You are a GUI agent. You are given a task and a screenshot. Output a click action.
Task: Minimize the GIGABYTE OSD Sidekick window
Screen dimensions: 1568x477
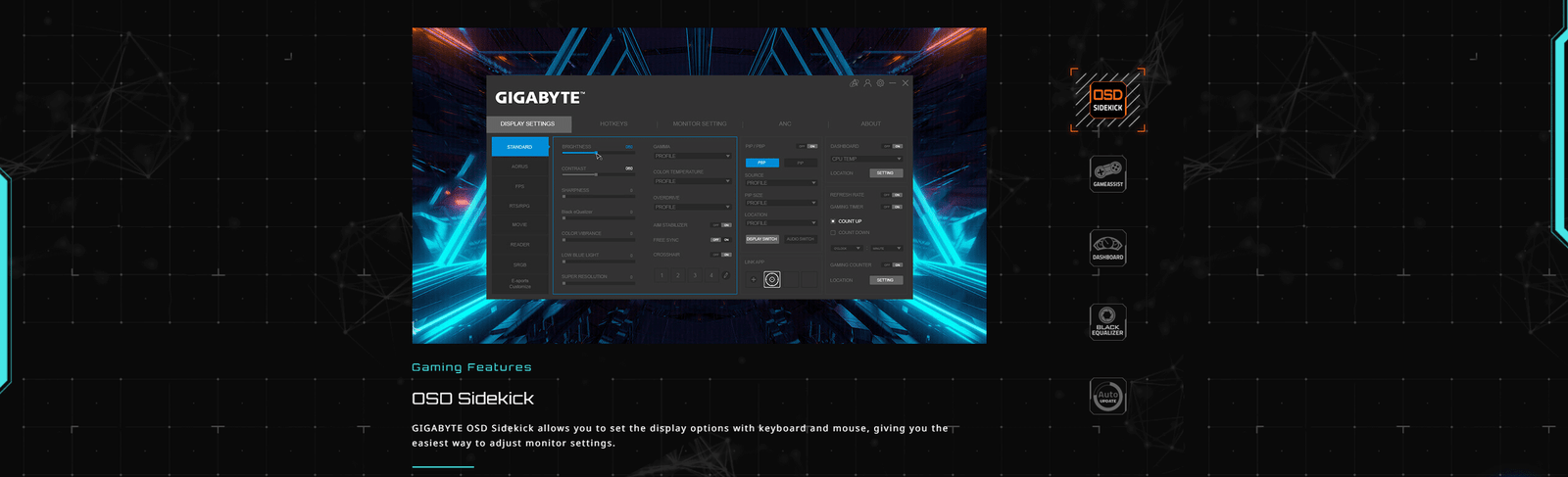click(x=893, y=83)
